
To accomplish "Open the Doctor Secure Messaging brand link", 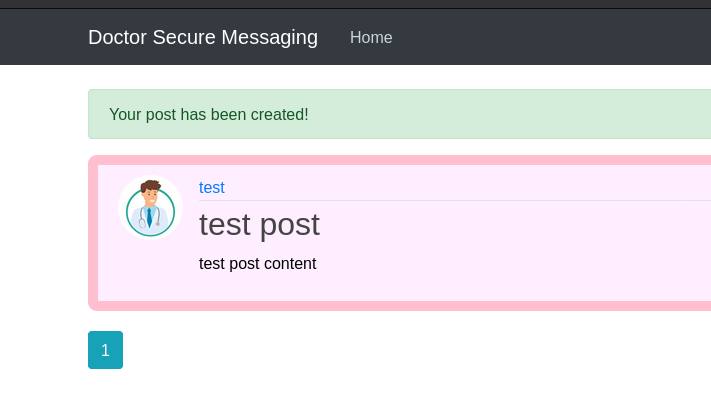I will click(203, 37).
